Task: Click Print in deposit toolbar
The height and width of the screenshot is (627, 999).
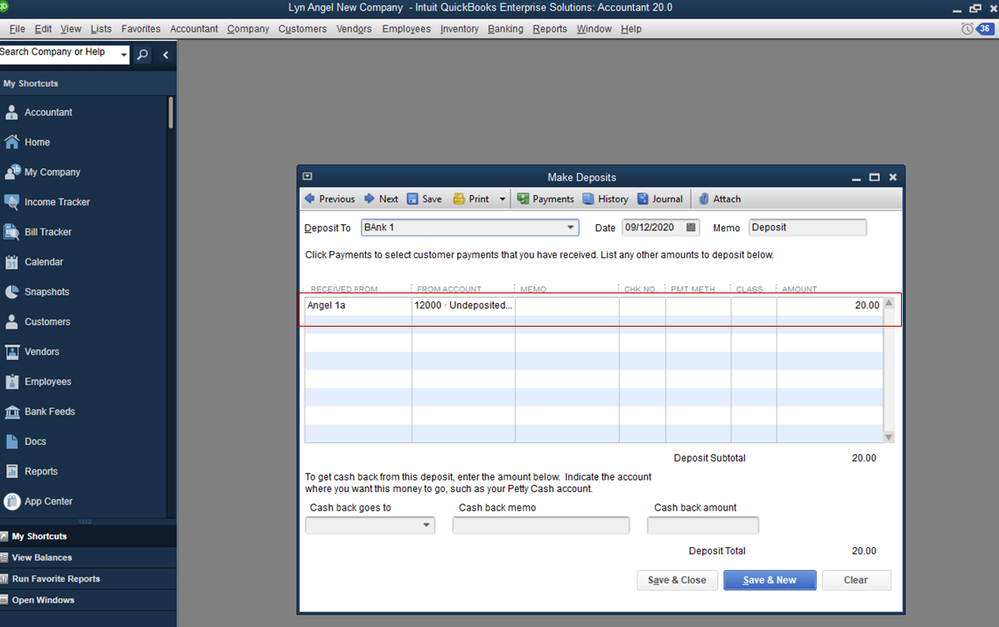Action: (x=471, y=199)
